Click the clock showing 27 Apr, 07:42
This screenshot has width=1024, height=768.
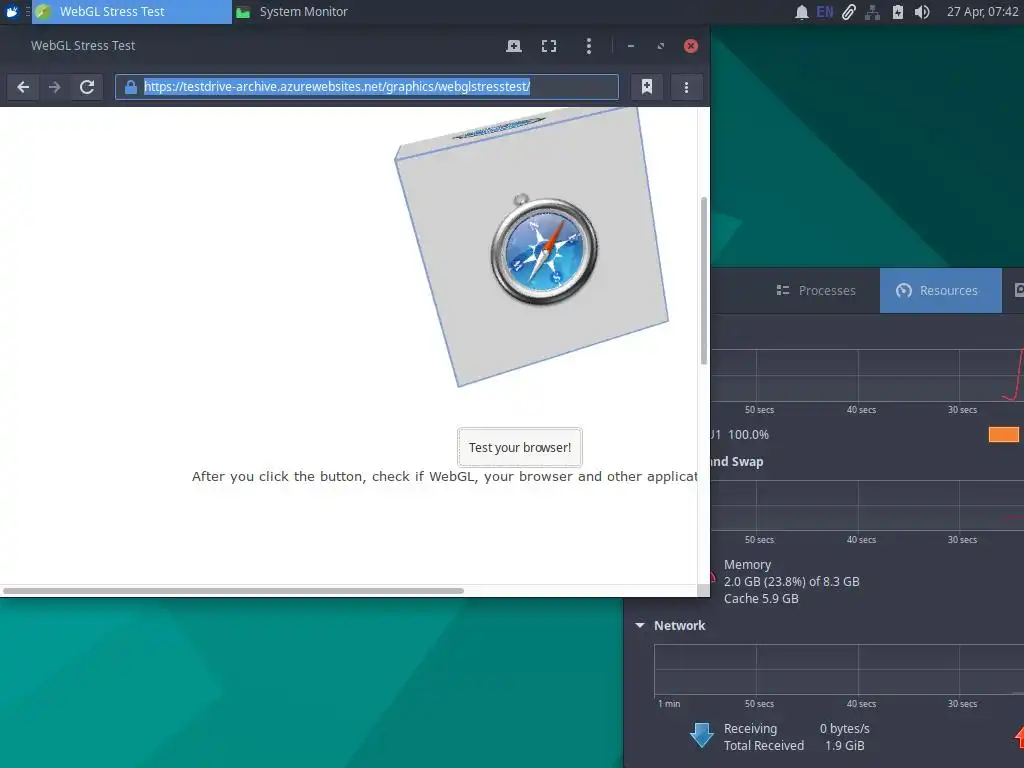pyautogui.click(x=982, y=12)
